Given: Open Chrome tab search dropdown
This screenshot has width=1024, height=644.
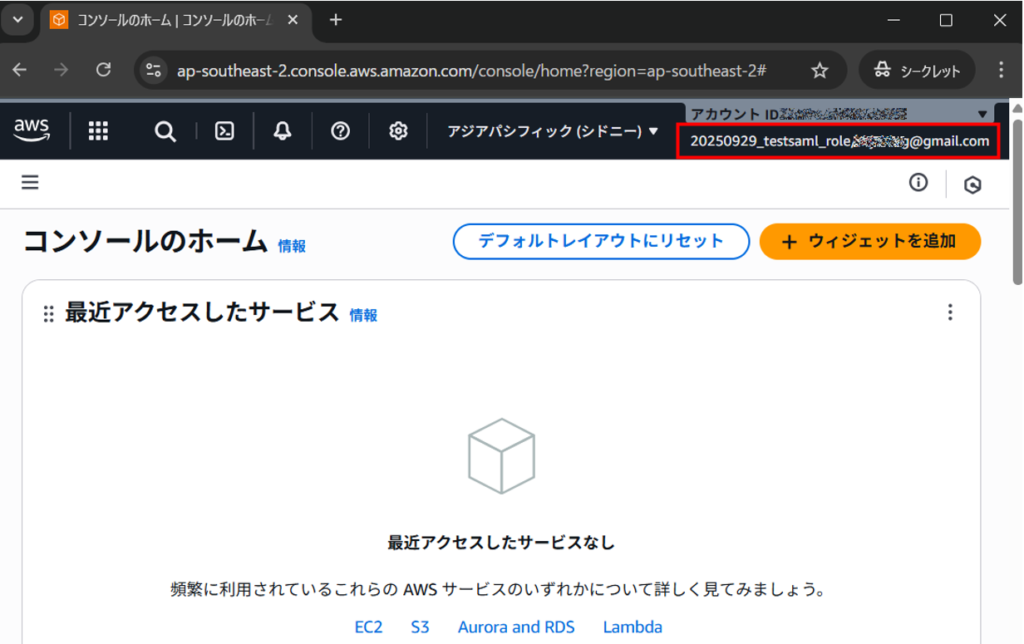Looking at the screenshot, I should [17, 20].
